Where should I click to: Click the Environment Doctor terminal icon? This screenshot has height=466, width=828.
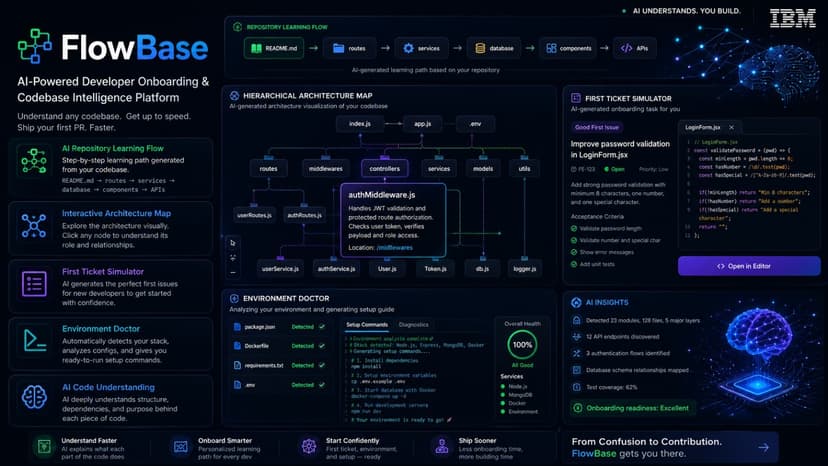pos(35,341)
